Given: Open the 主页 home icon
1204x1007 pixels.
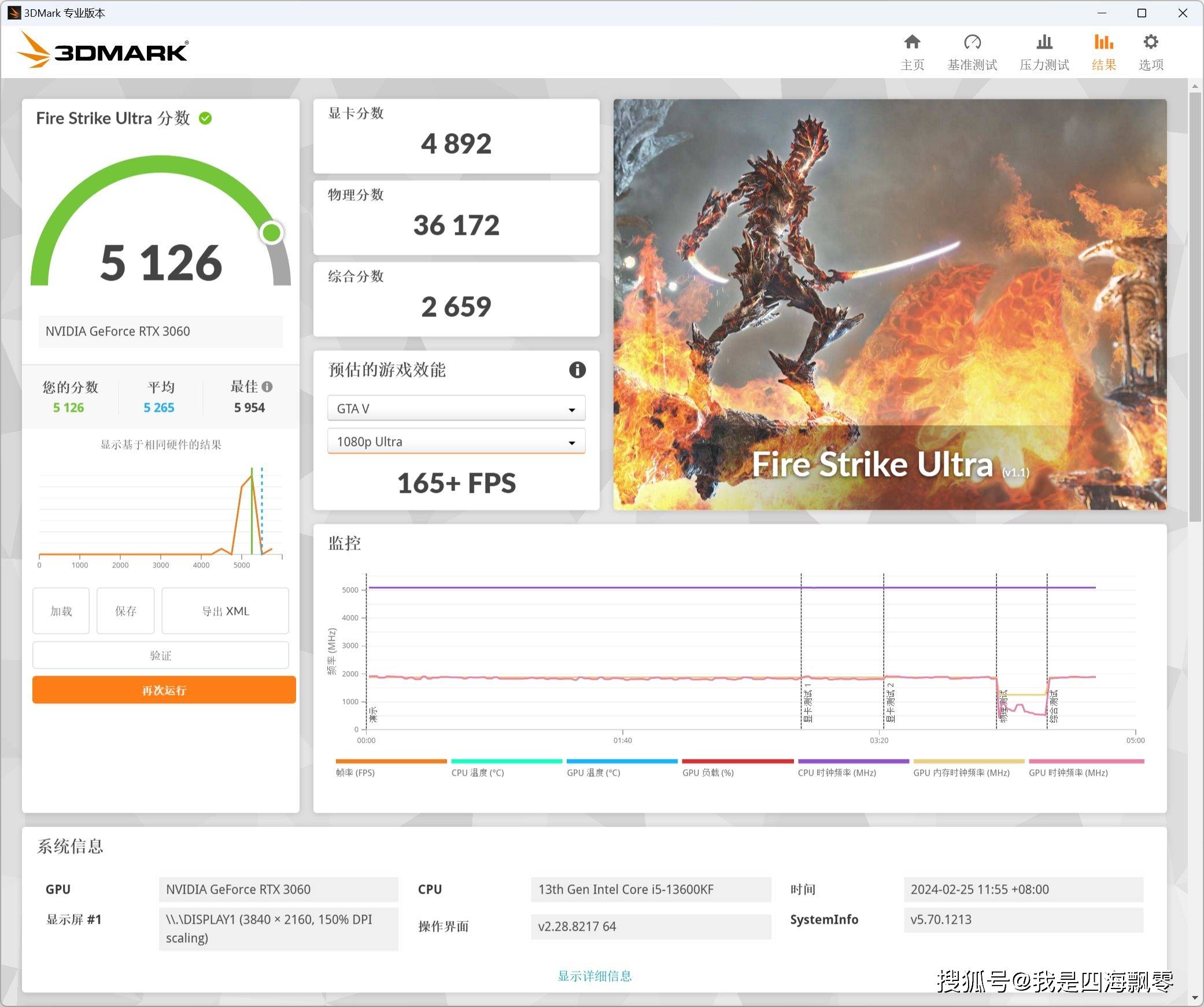Looking at the screenshot, I should (x=913, y=51).
